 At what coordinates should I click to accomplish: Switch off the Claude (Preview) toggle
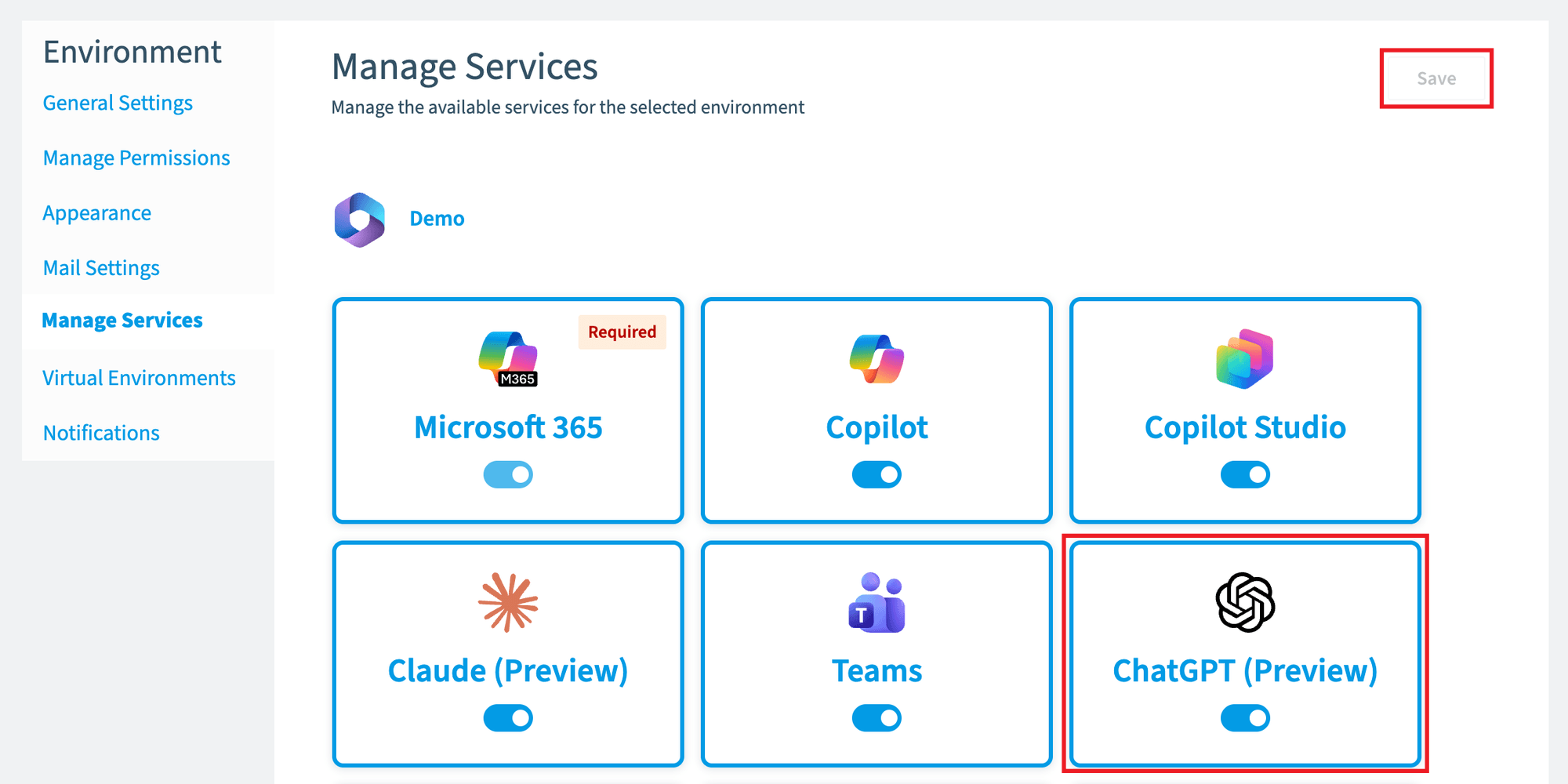pyautogui.click(x=508, y=717)
